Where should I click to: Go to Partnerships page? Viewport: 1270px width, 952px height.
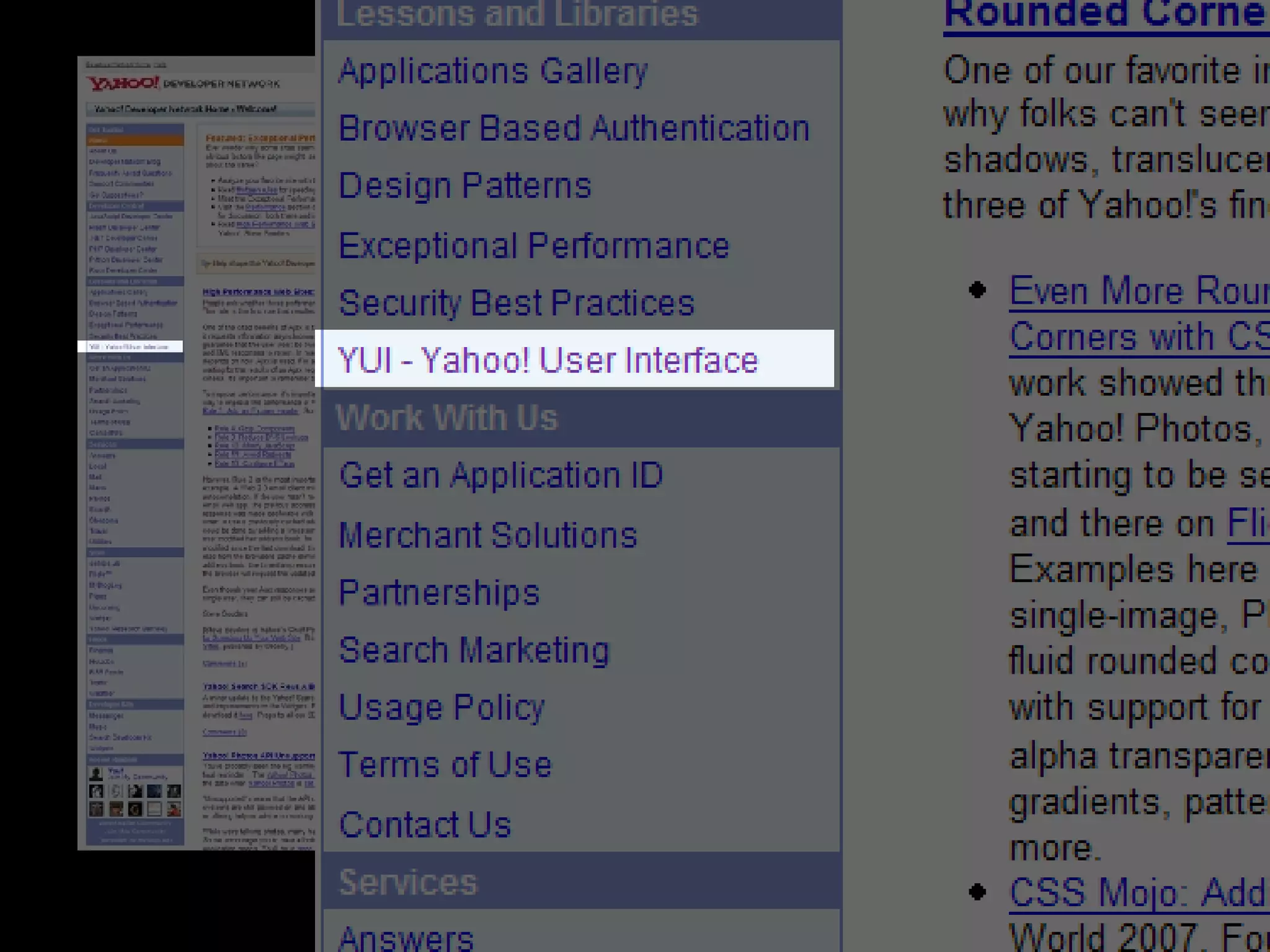439,593
